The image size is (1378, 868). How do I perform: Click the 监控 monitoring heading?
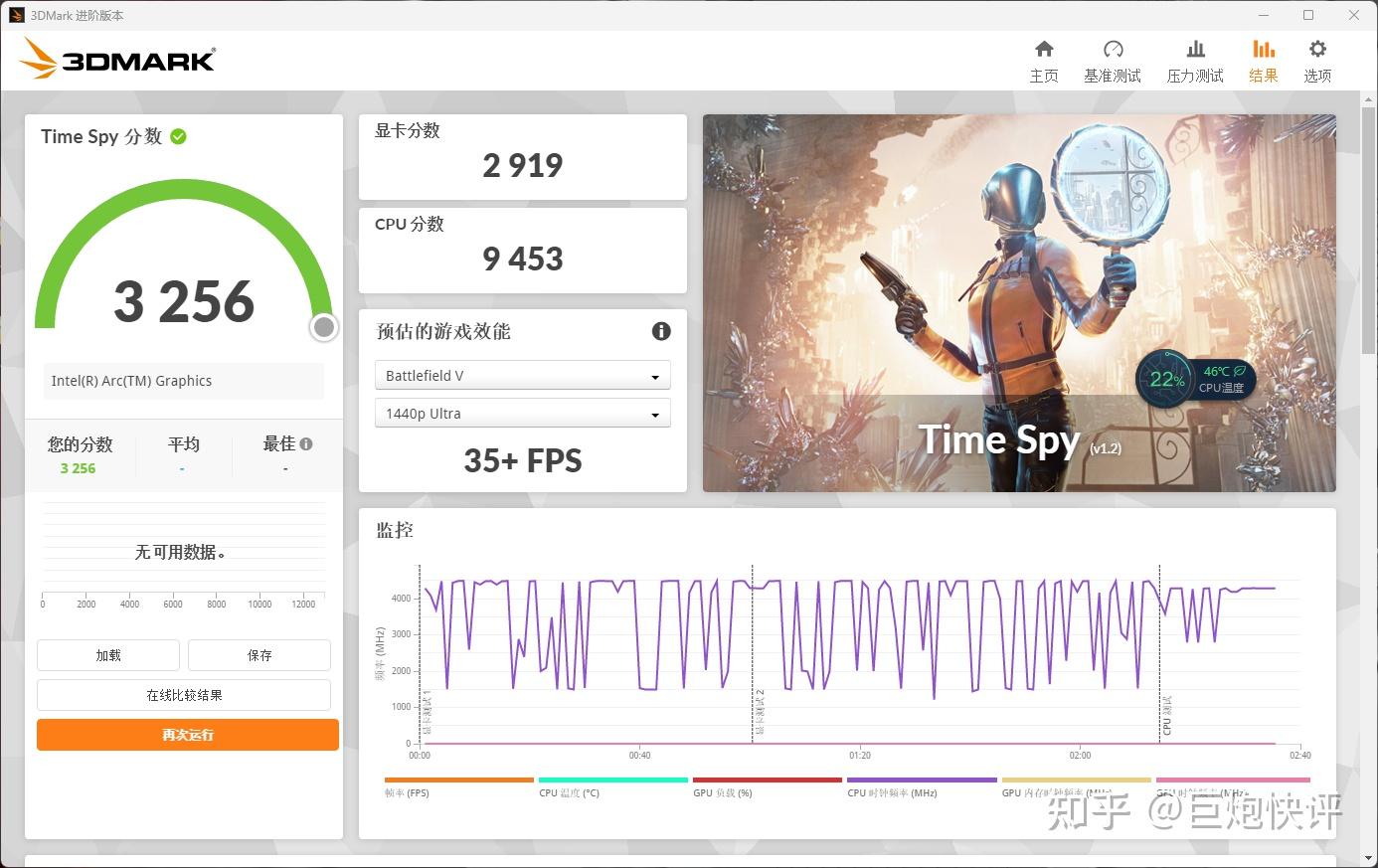point(395,530)
